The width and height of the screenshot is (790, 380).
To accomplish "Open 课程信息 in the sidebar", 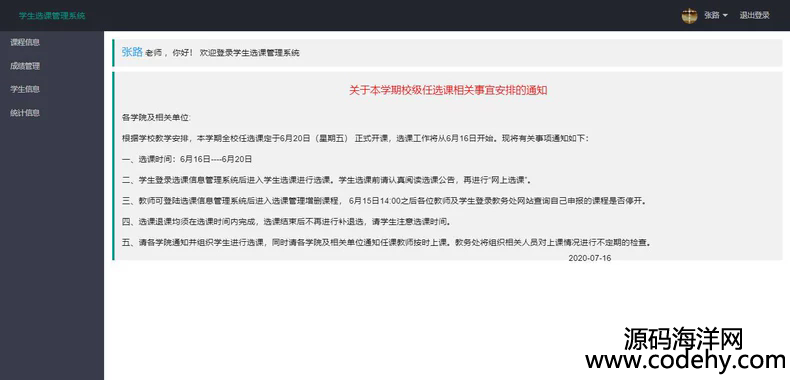I will (25, 42).
